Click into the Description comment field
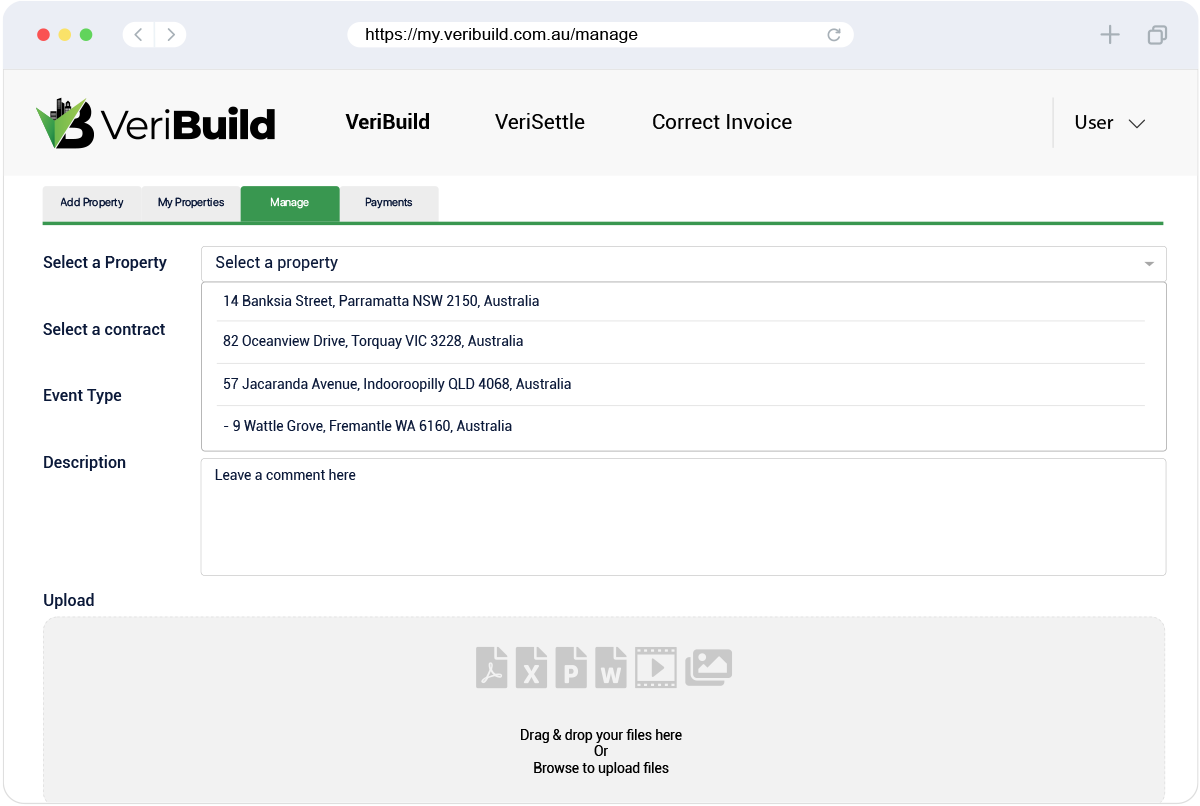 (683, 516)
